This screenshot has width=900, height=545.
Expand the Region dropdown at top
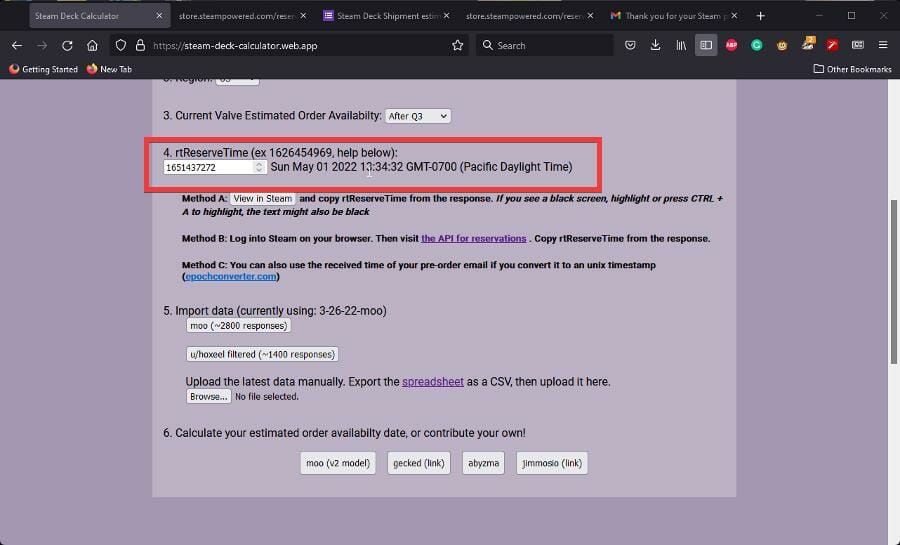238,81
